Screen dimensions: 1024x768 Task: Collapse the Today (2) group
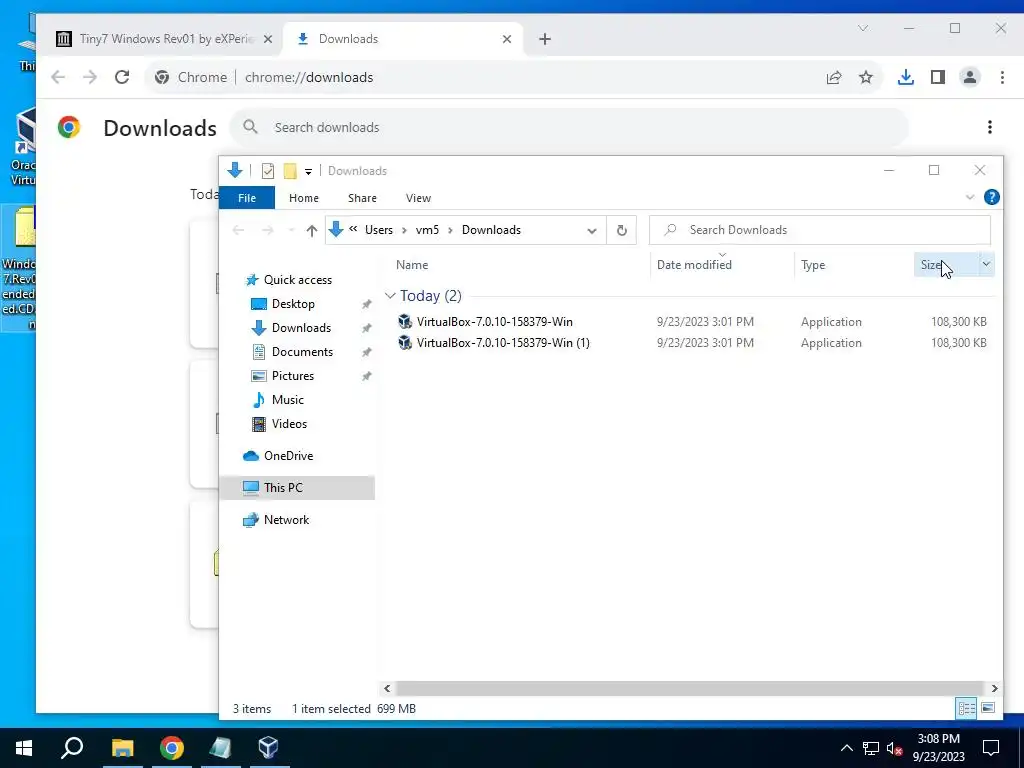click(x=391, y=296)
